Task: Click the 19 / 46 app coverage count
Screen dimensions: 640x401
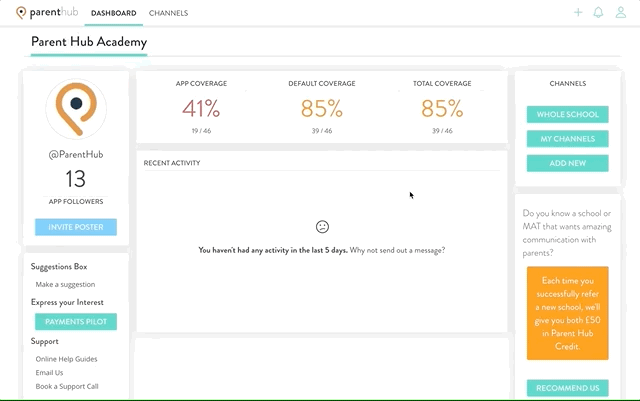Action: 201,131
